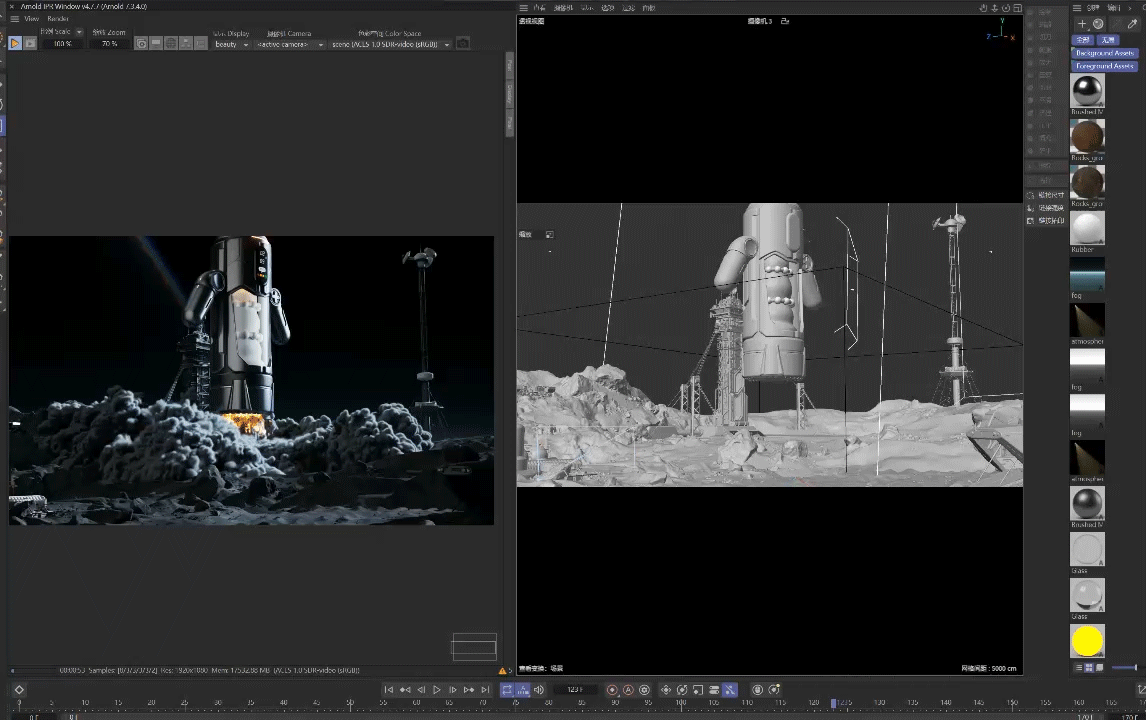Select the chrome Brushed Metal material at top
Screen dimensions: 1146x720
click(x=1088, y=91)
